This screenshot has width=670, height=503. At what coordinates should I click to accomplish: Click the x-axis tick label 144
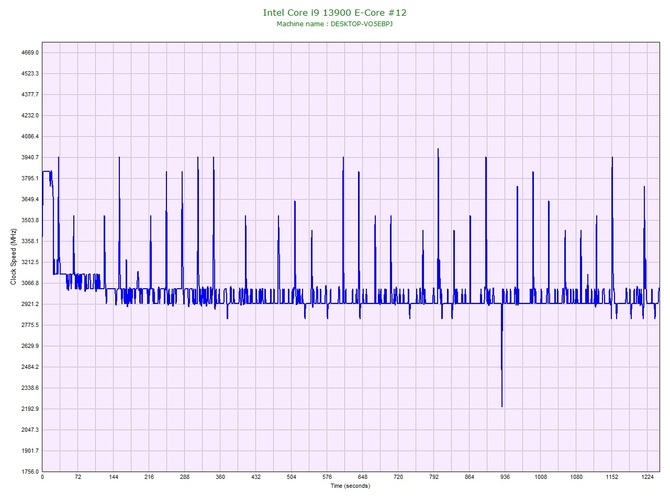pyautogui.click(x=113, y=477)
